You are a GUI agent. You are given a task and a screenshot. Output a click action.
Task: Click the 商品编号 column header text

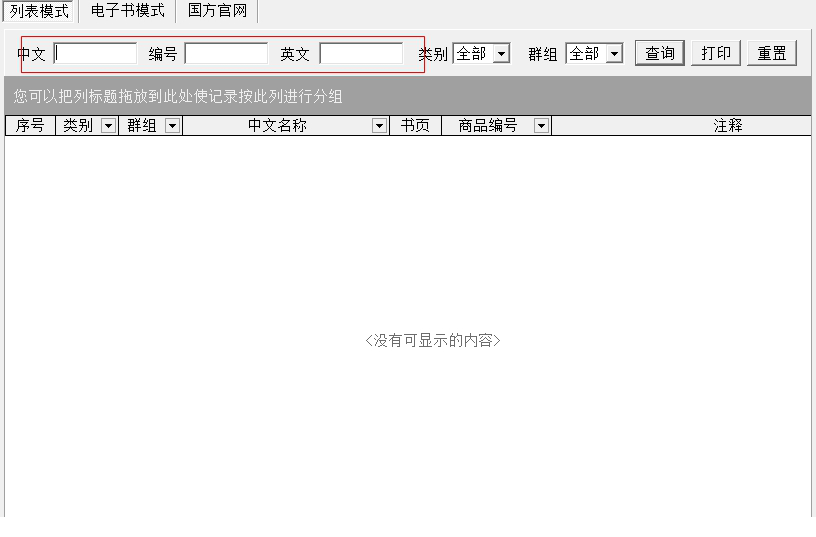click(x=488, y=125)
